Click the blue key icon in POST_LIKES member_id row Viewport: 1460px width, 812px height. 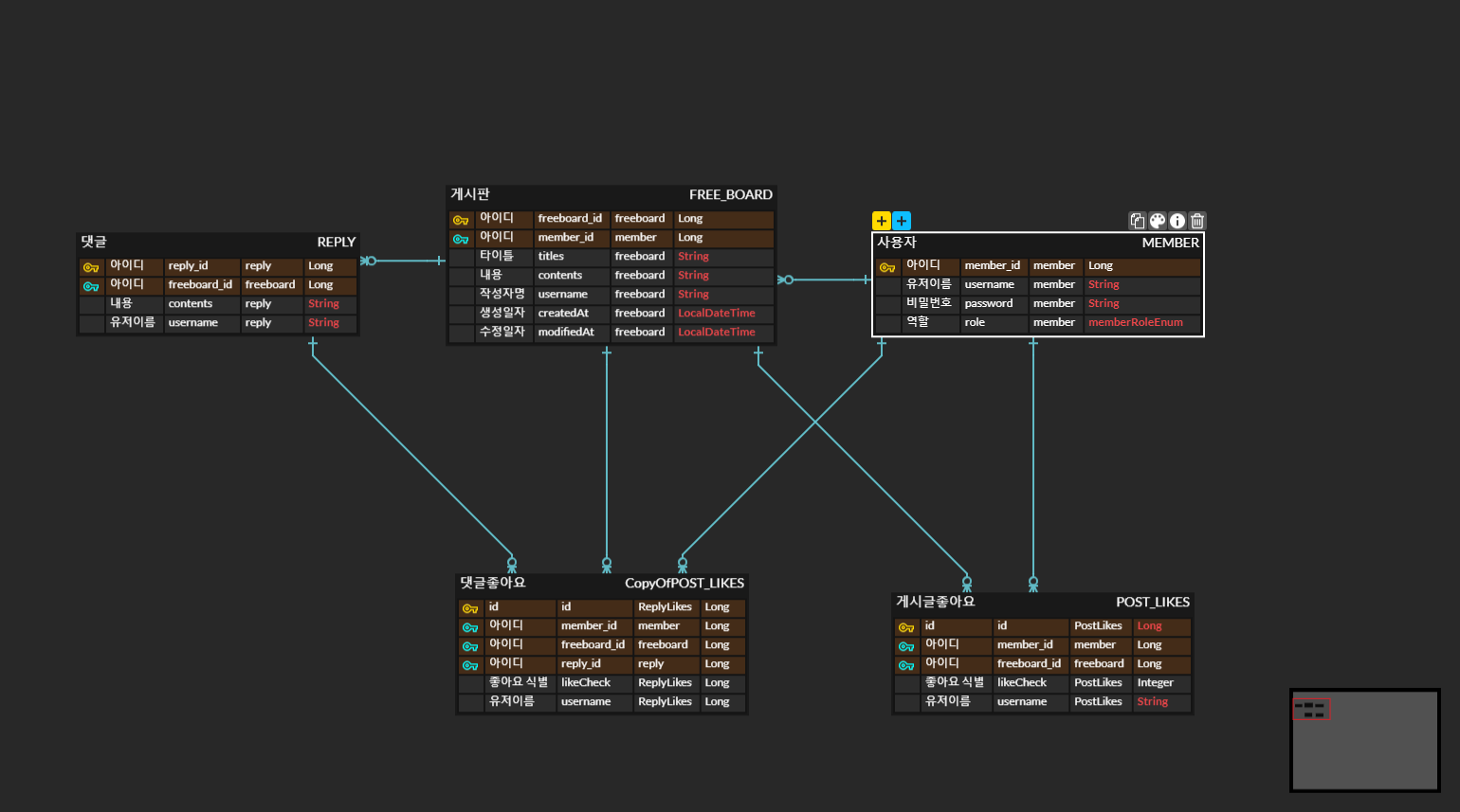906,646
